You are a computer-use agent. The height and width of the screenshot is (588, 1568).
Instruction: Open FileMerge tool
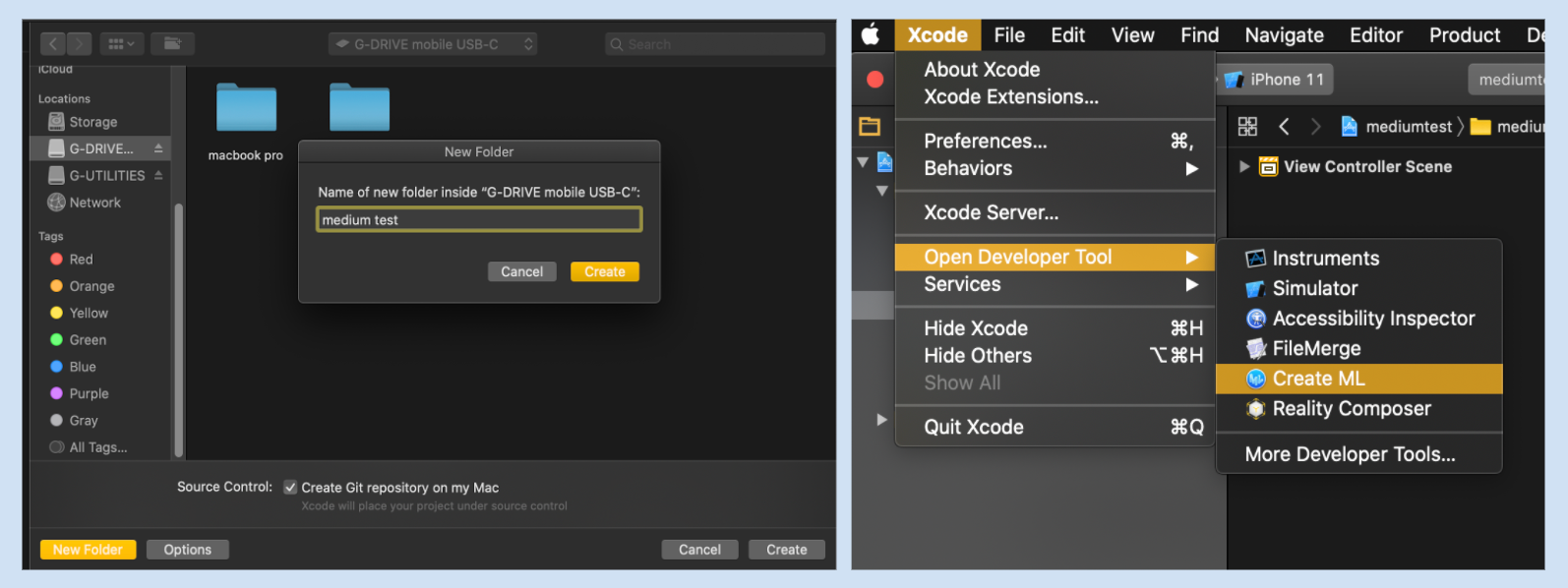click(x=1358, y=348)
